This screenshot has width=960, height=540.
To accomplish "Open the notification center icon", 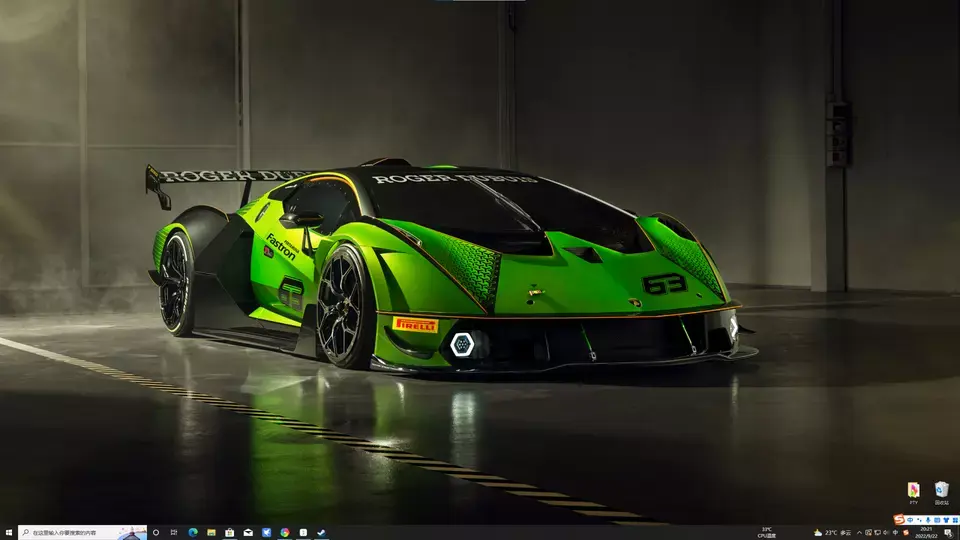I will (948, 533).
